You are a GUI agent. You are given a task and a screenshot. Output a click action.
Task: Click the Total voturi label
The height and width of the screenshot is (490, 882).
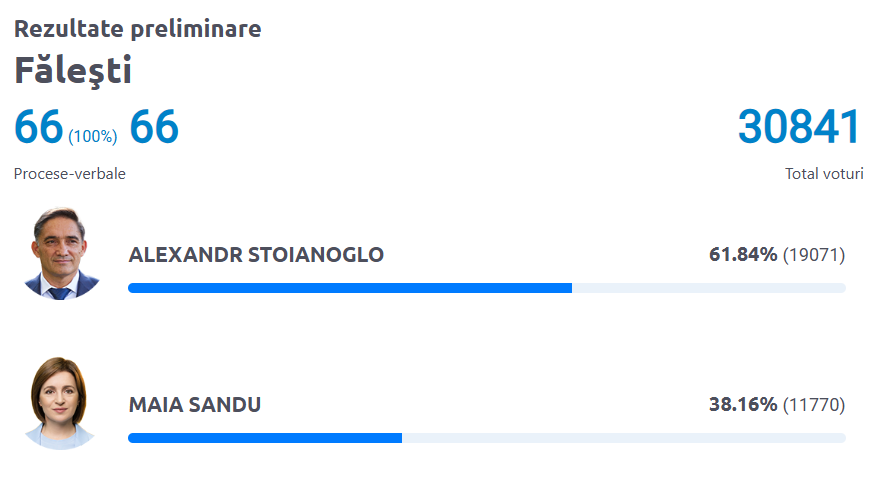(x=824, y=174)
